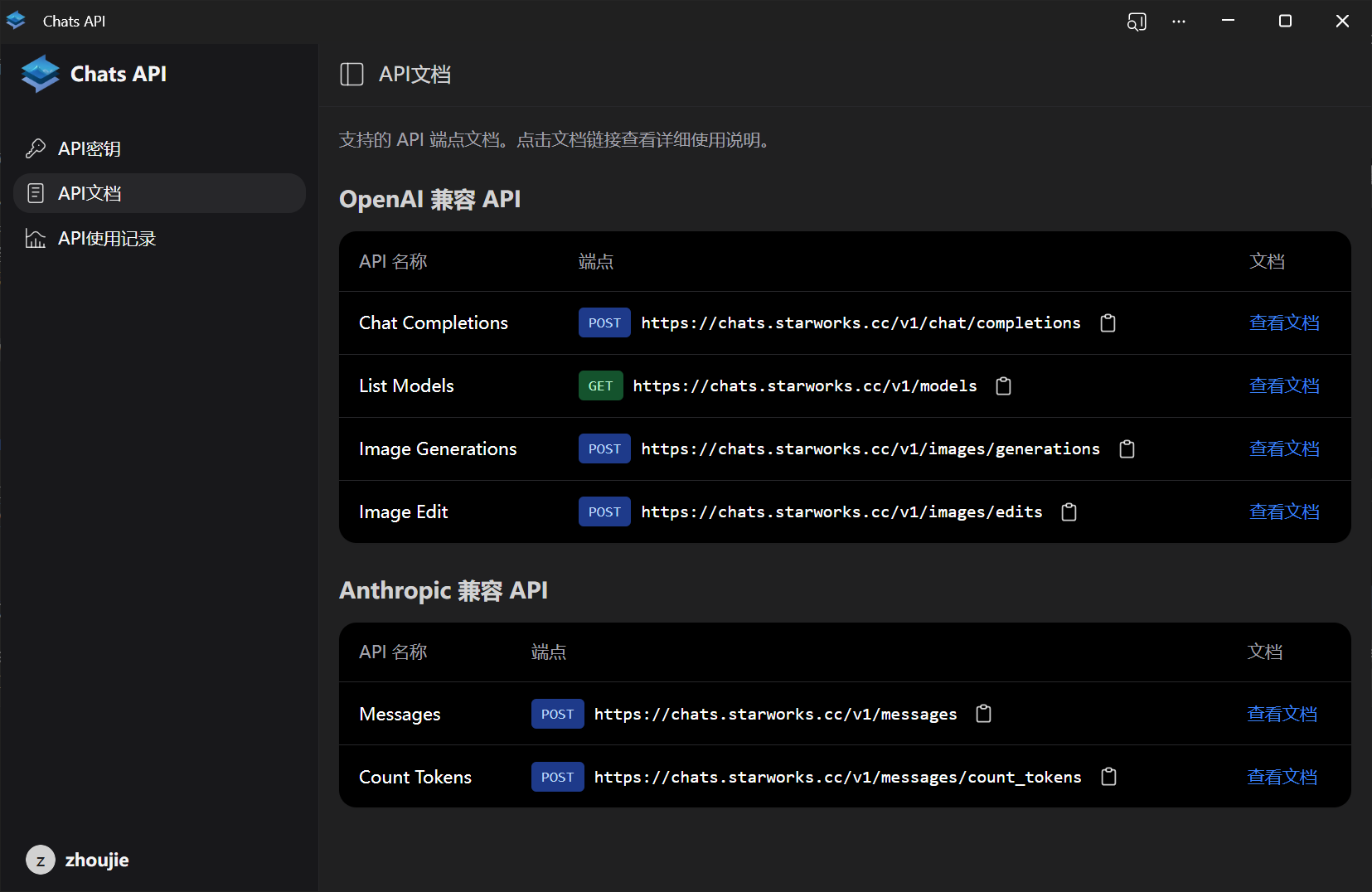Screen dimensions: 1372x892
Task: Click the Image Edit row name
Action: [x=404, y=512]
